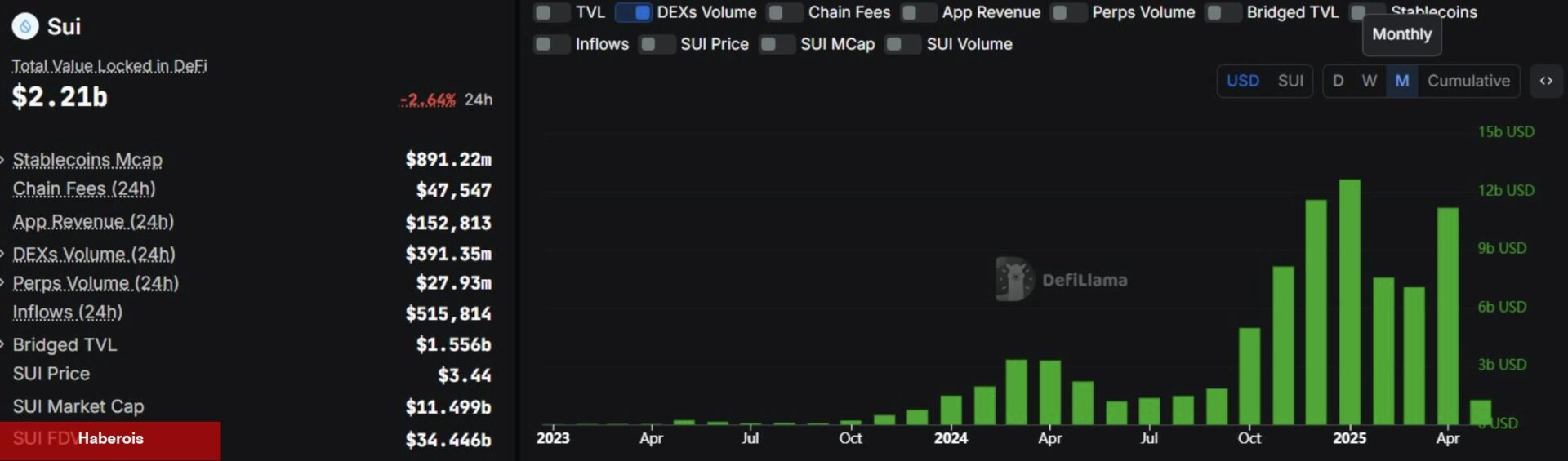Click the green bar above Apr 2025
This screenshot has height=461, width=1568.
click(x=1448, y=316)
